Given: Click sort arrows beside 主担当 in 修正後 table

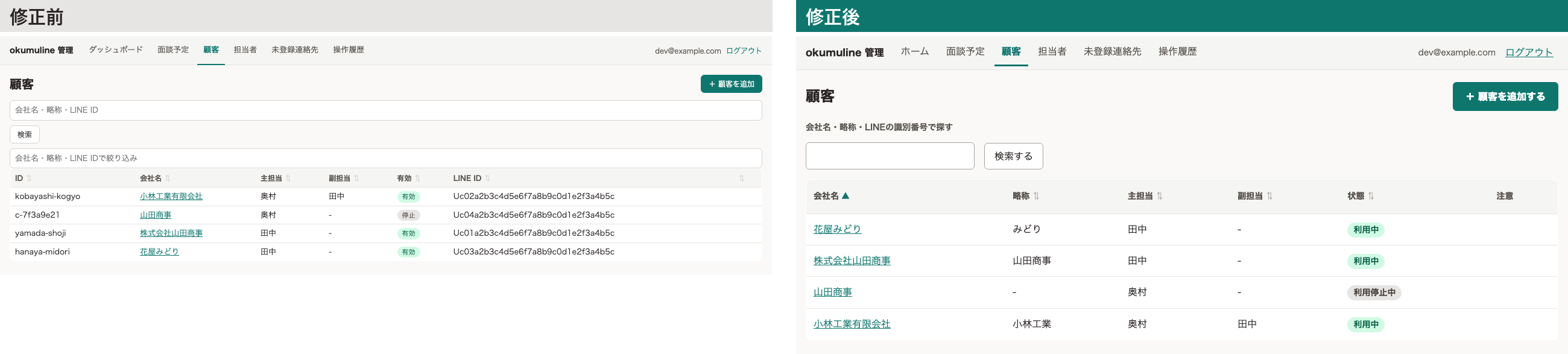Looking at the screenshot, I should point(1160,196).
